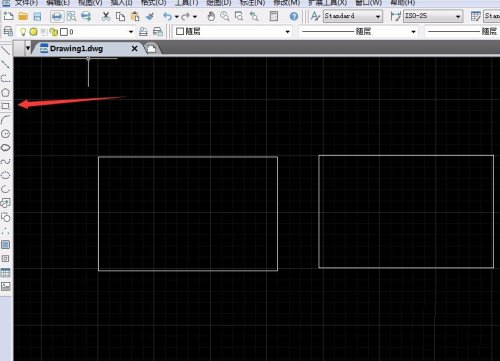Select the Rectangle tool
This screenshot has width=500, height=361.
point(5,106)
